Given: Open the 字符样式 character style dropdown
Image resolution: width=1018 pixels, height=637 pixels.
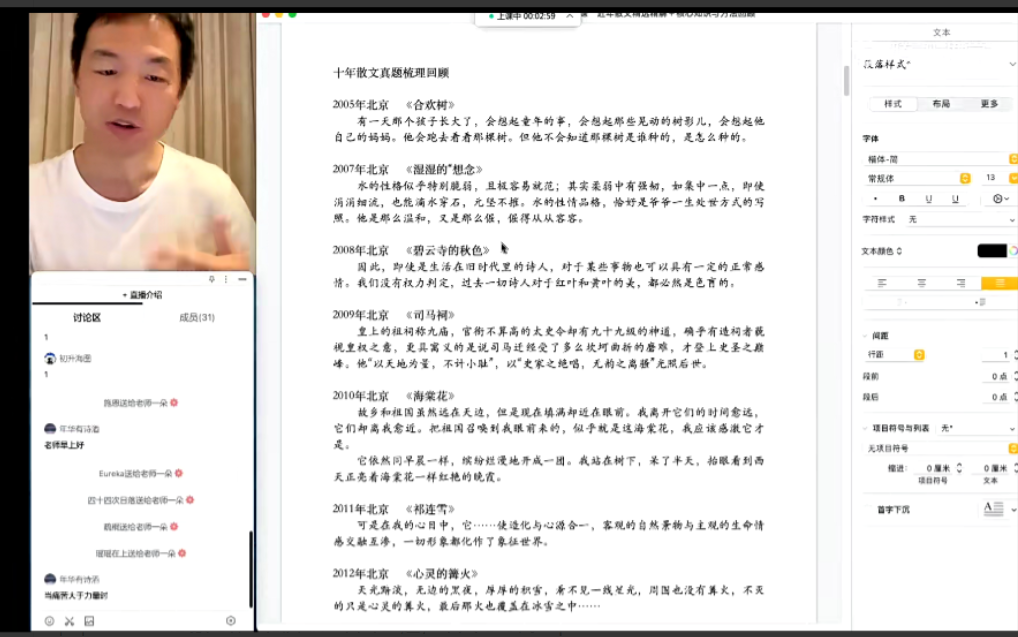Looking at the screenshot, I should [x=959, y=219].
